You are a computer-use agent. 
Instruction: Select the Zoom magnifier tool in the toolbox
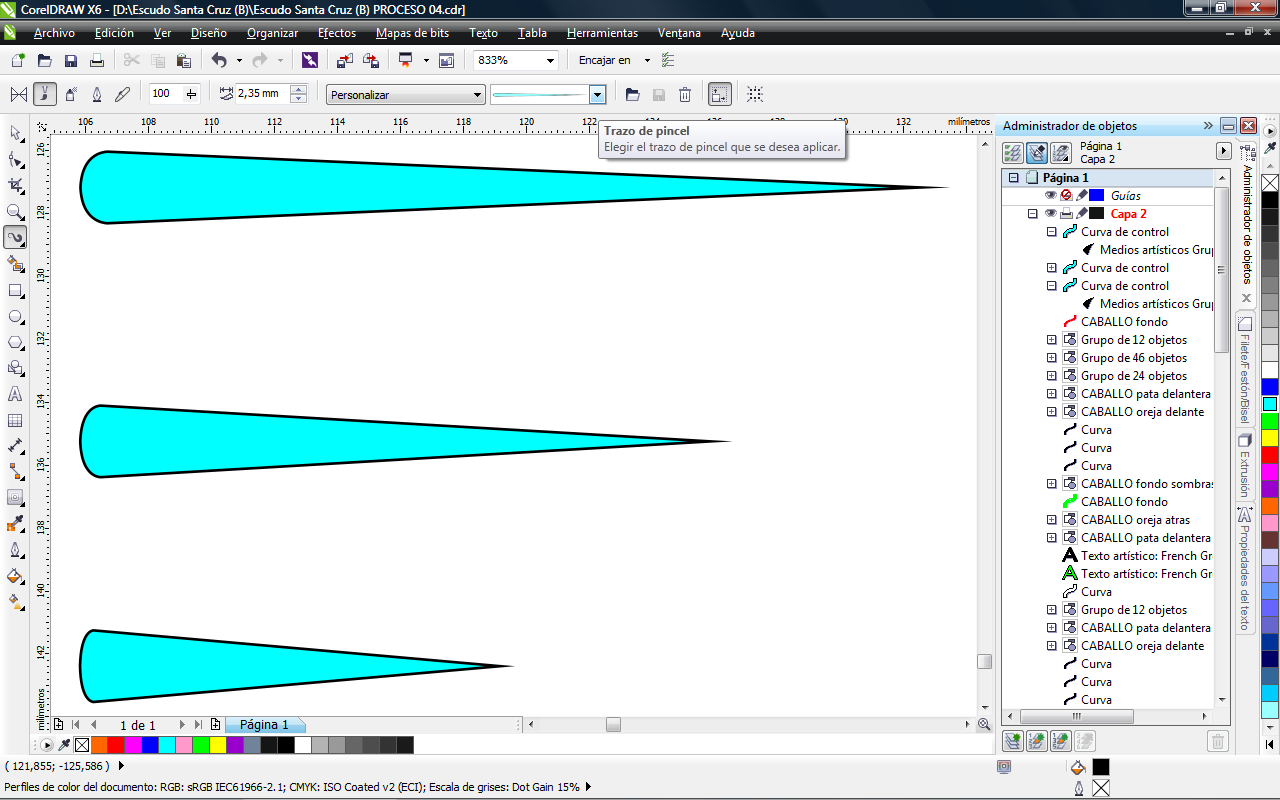pyautogui.click(x=15, y=211)
